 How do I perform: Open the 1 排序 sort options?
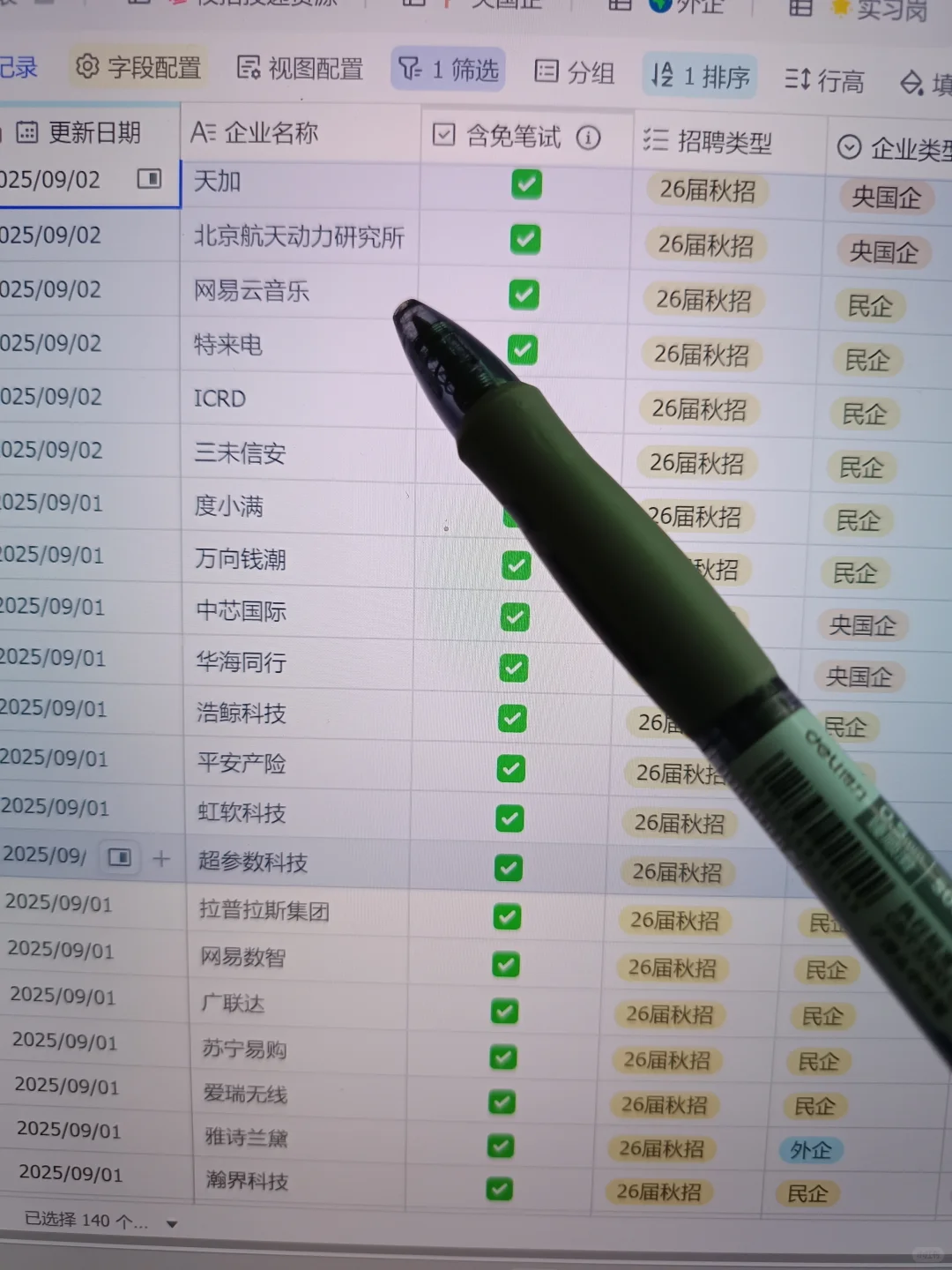(x=700, y=76)
